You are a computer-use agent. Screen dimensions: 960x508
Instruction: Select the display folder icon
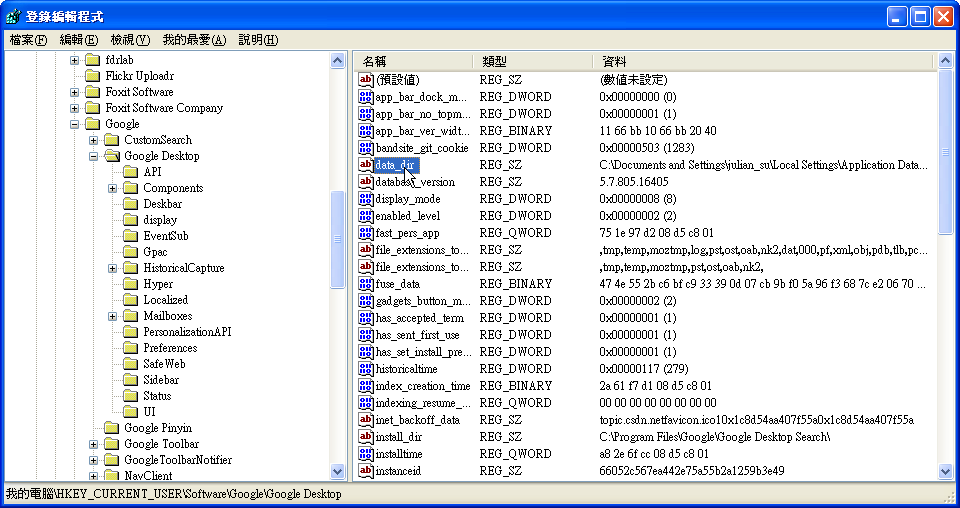130,220
